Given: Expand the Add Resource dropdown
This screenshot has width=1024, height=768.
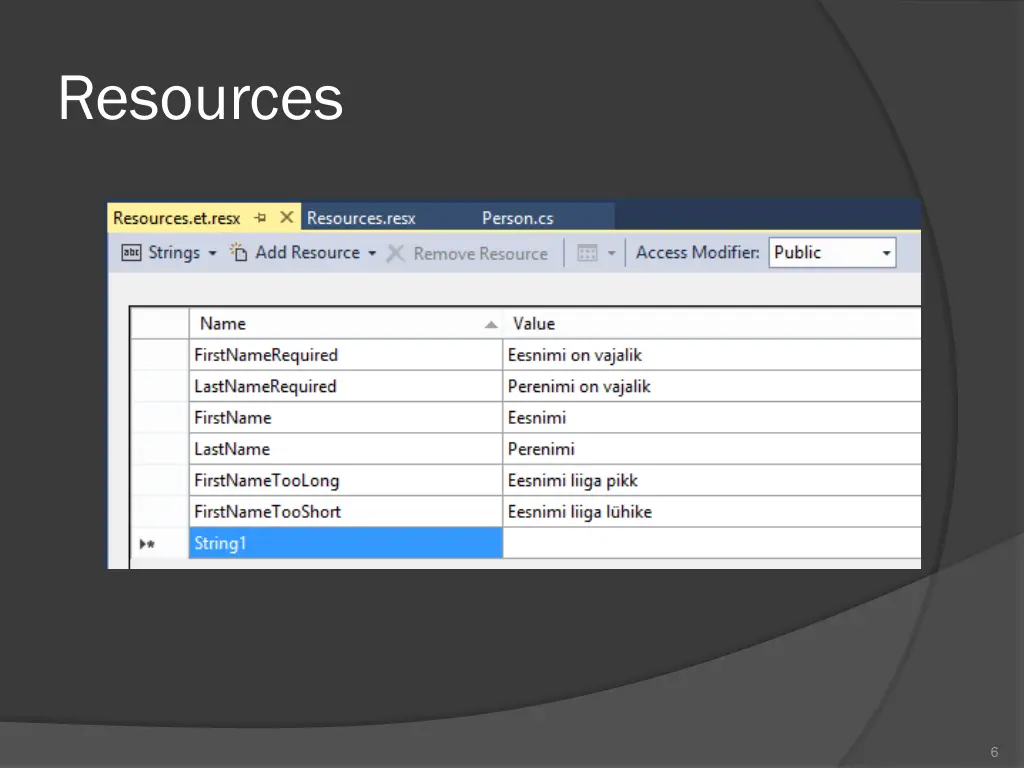Looking at the screenshot, I should click(x=372, y=253).
